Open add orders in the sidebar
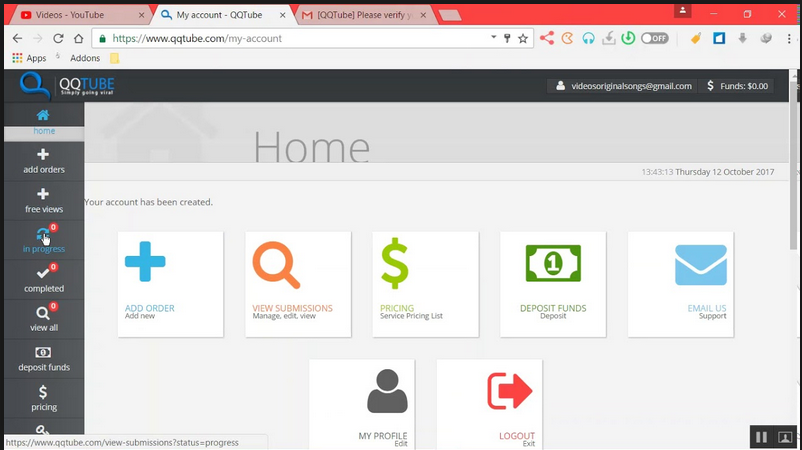The image size is (802, 450). click(43, 161)
